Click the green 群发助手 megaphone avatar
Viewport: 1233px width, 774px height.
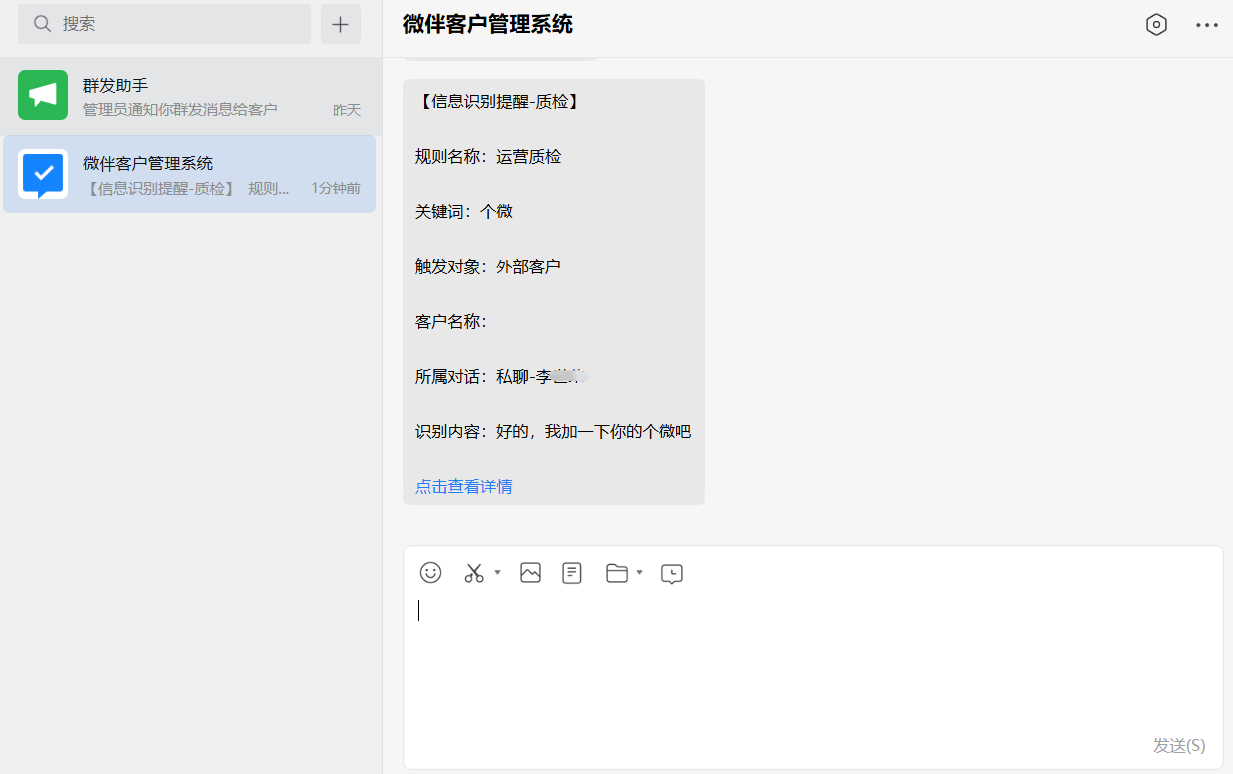click(43, 95)
